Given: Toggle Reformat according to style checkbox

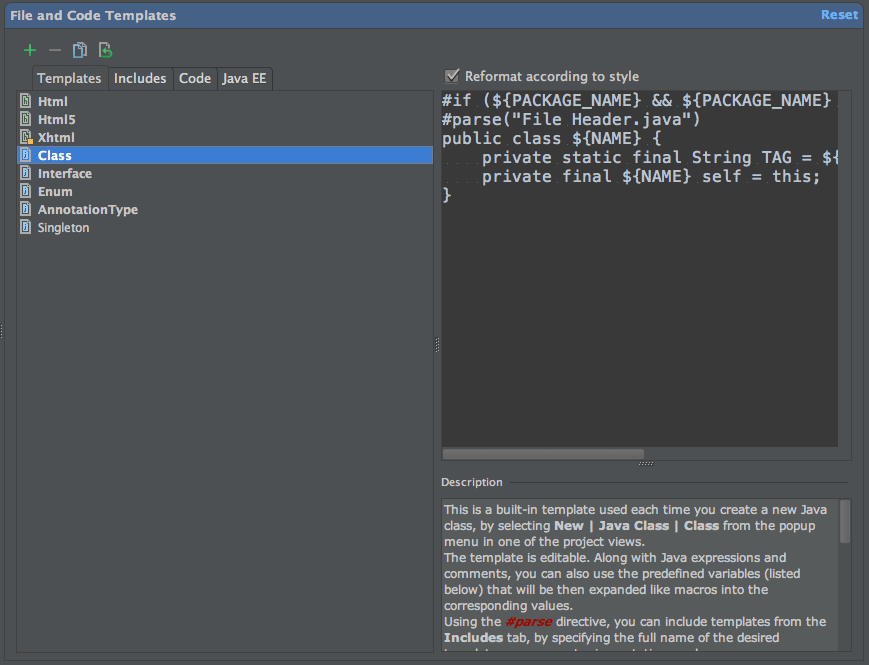Looking at the screenshot, I should click(452, 76).
